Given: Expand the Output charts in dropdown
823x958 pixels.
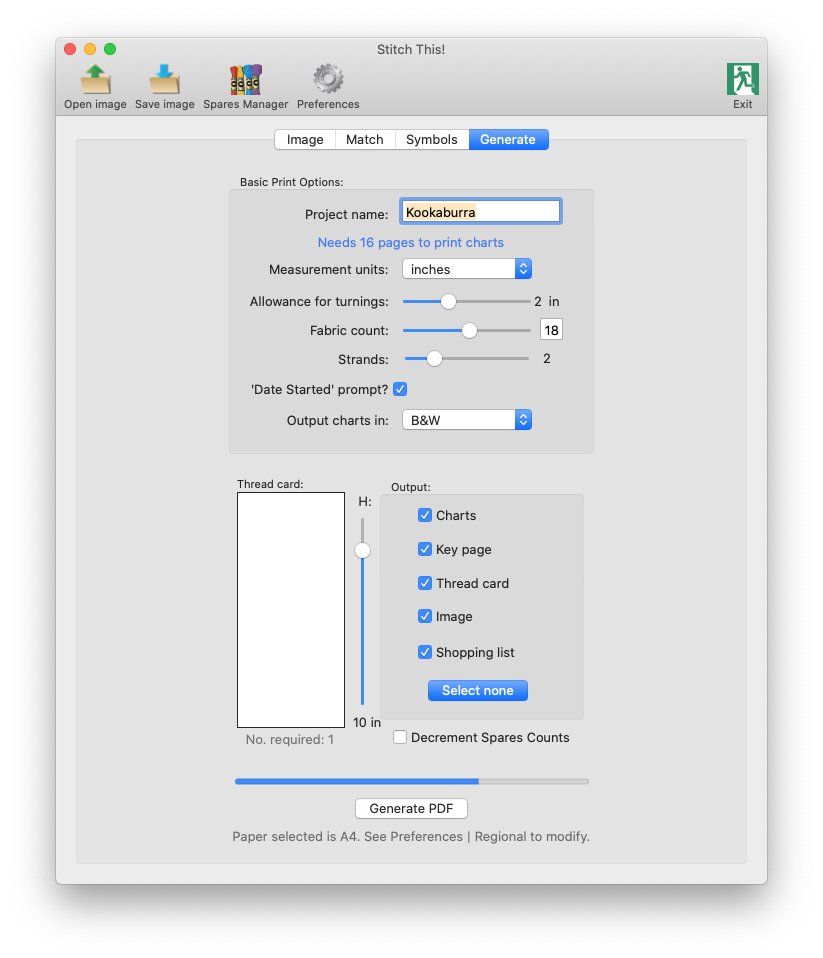Looking at the screenshot, I should 466,420.
